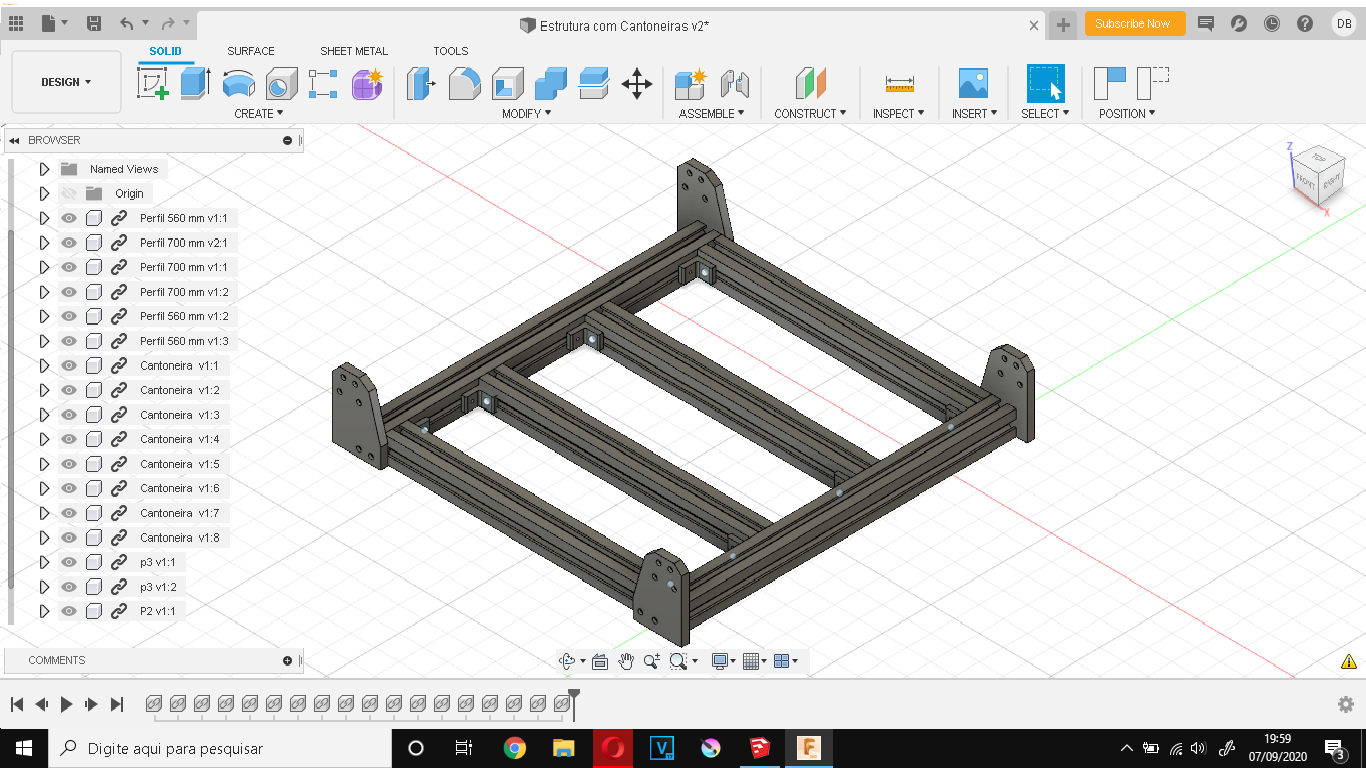Switch to the SHEET METAL tab
The width and height of the screenshot is (1366, 768).
pyautogui.click(x=354, y=50)
